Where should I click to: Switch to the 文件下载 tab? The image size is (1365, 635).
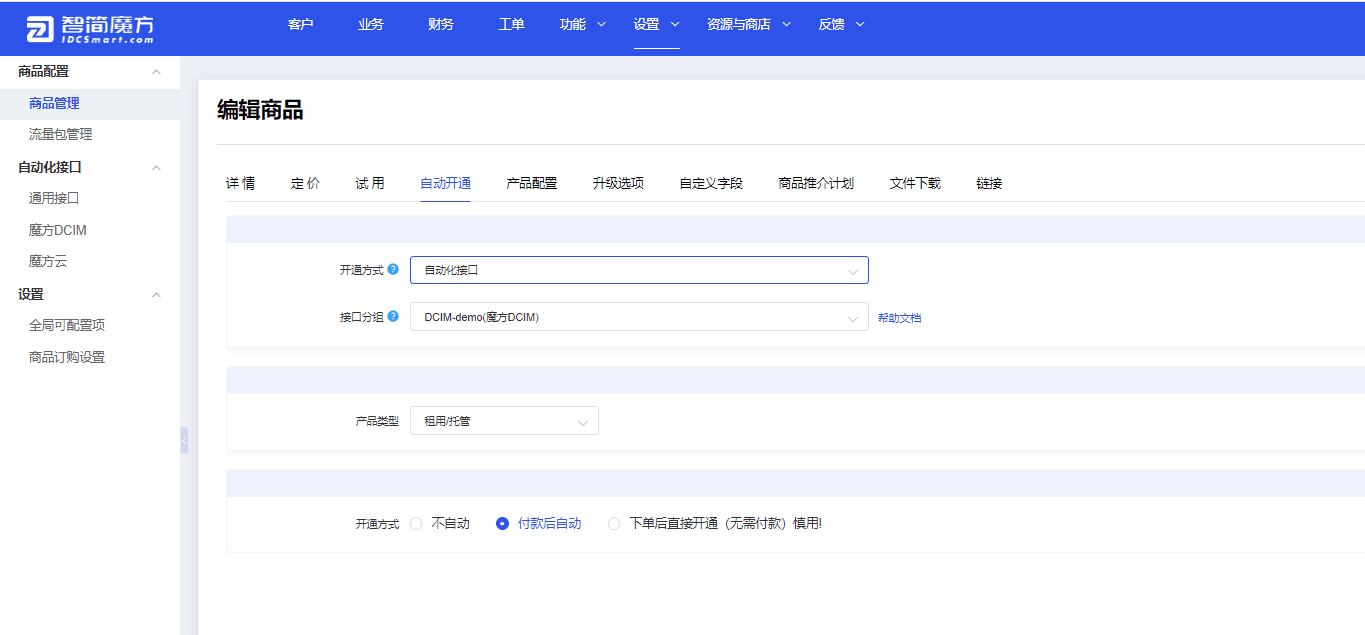tap(915, 183)
